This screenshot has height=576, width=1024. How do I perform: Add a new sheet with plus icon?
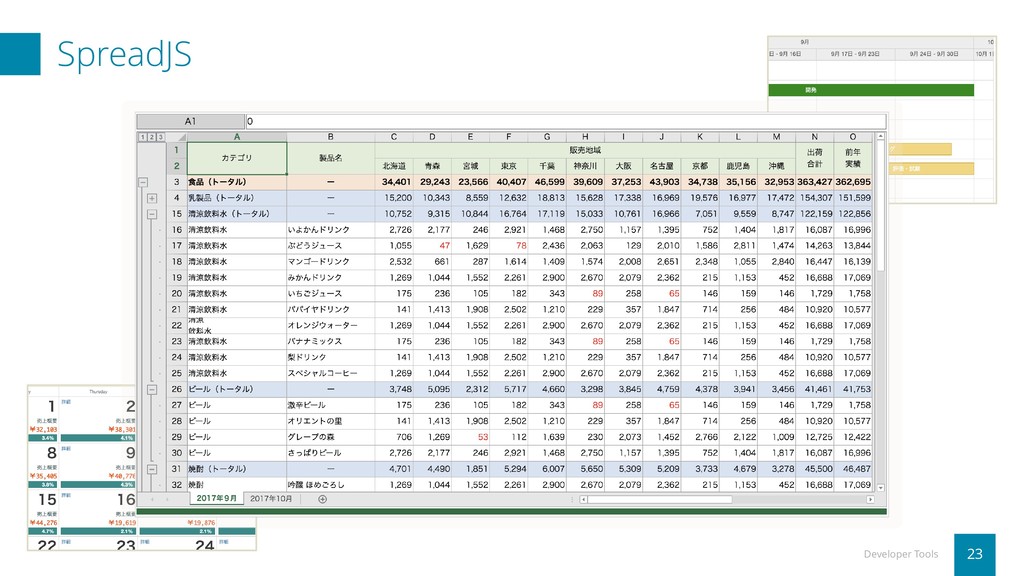(323, 499)
